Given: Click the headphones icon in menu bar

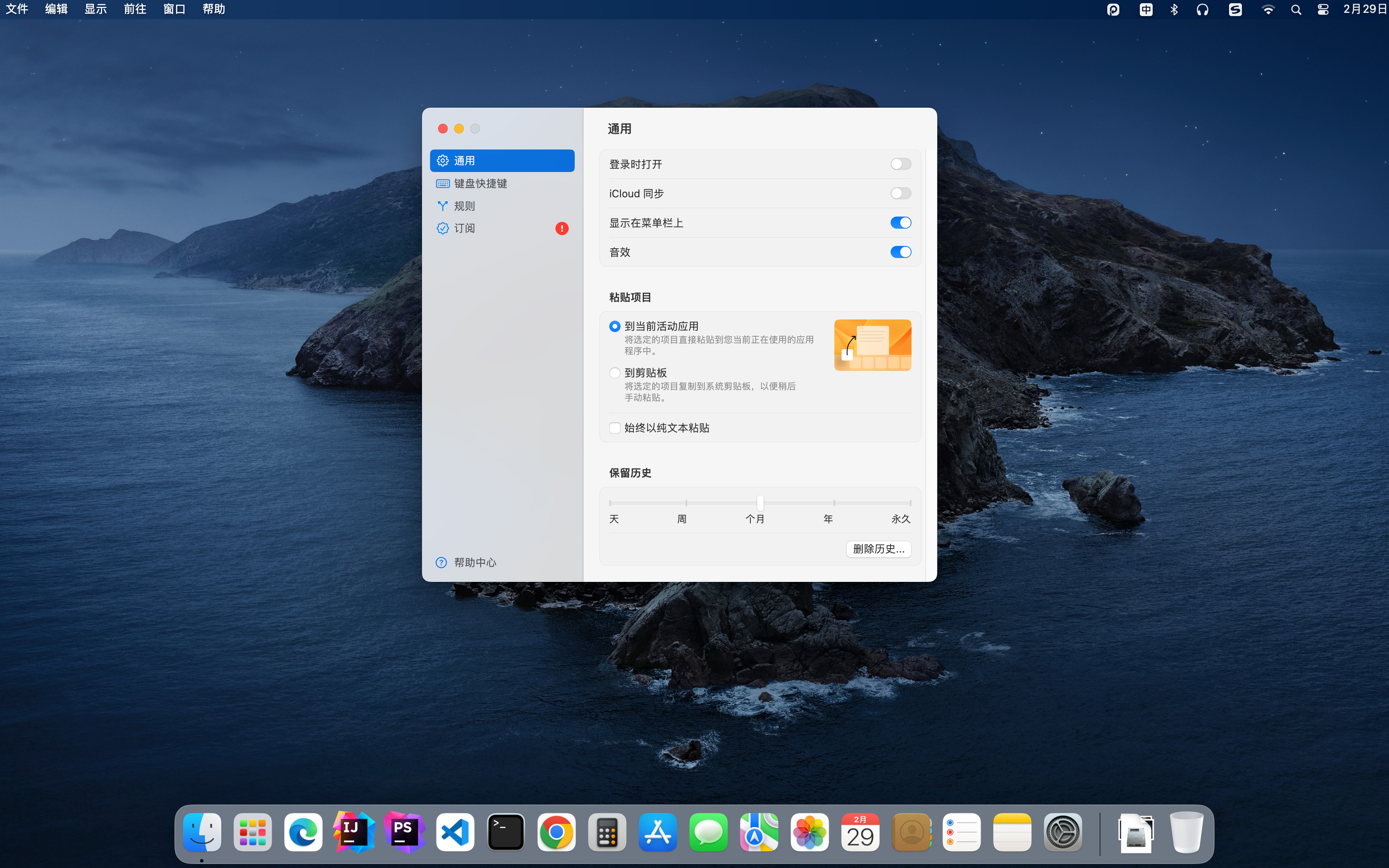Looking at the screenshot, I should click(1203, 10).
